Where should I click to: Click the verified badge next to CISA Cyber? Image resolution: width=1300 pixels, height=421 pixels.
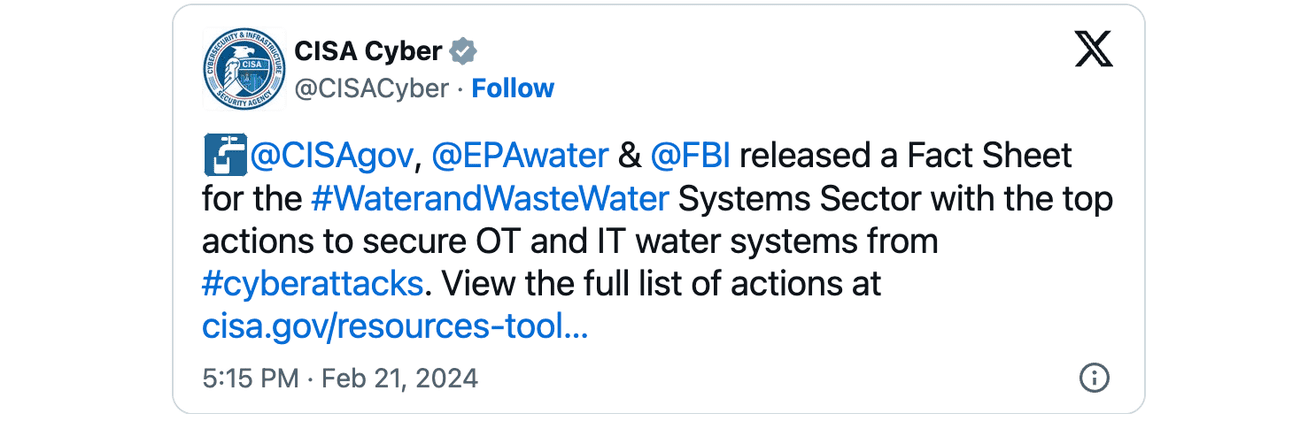click(462, 50)
